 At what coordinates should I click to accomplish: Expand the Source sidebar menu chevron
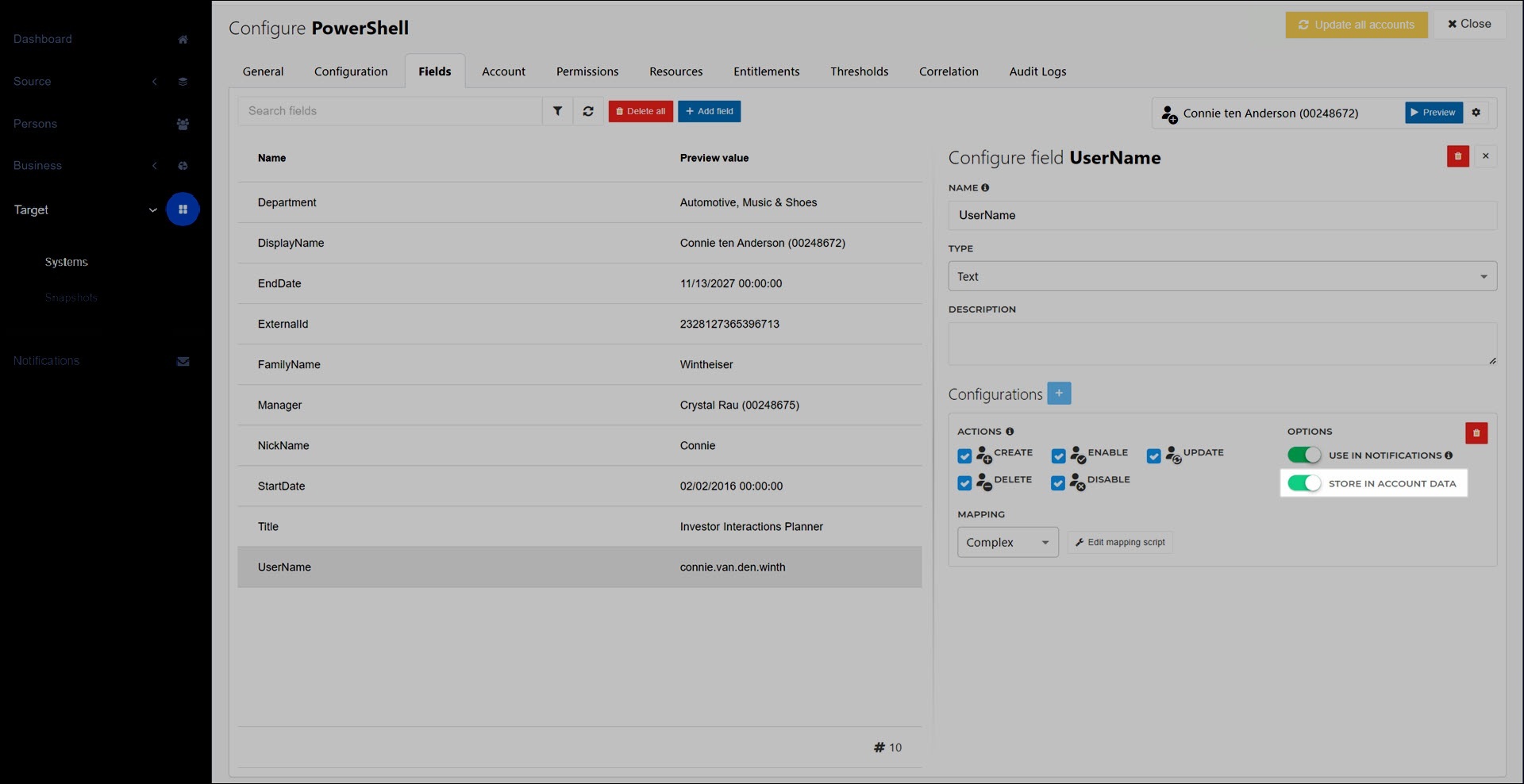[155, 82]
